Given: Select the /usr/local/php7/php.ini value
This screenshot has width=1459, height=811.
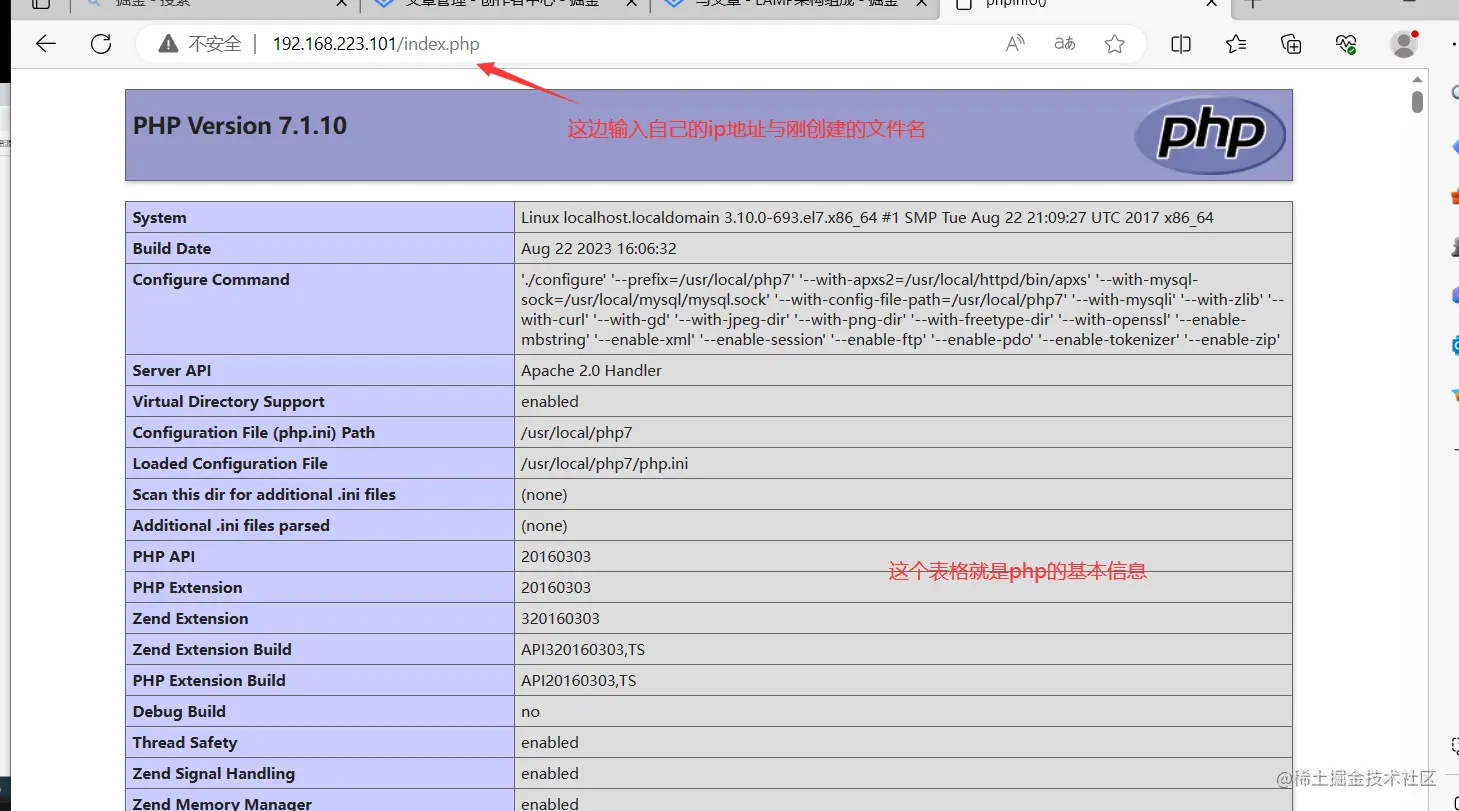Looking at the screenshot, I should (605, 464).
